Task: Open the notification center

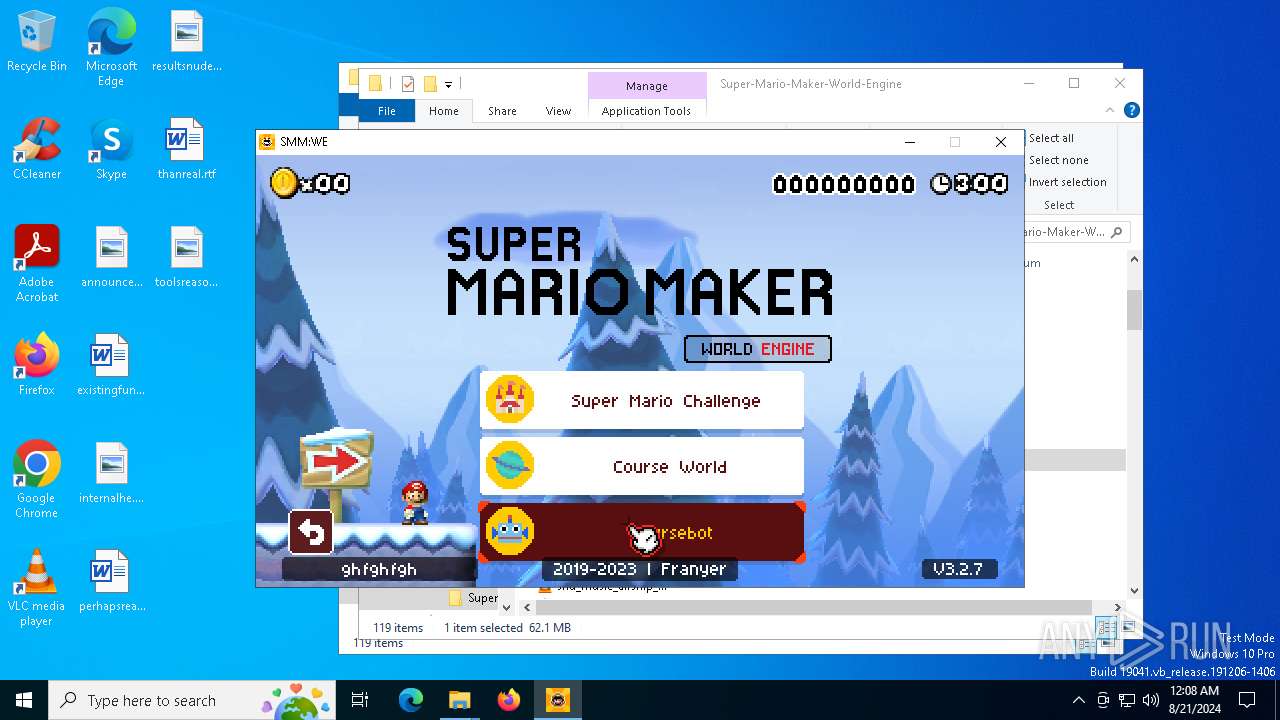Action: [1247, 700]
